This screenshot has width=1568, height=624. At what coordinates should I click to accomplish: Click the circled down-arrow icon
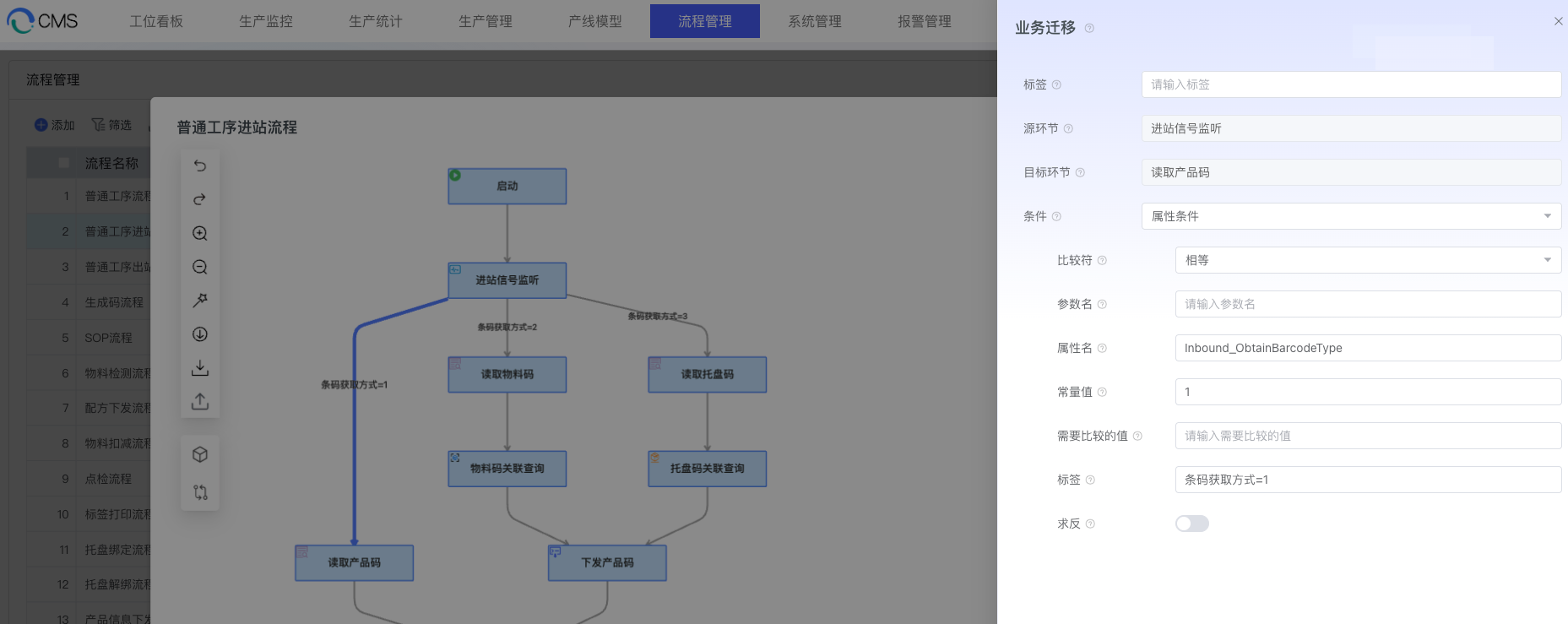click(x=200, y=334)
